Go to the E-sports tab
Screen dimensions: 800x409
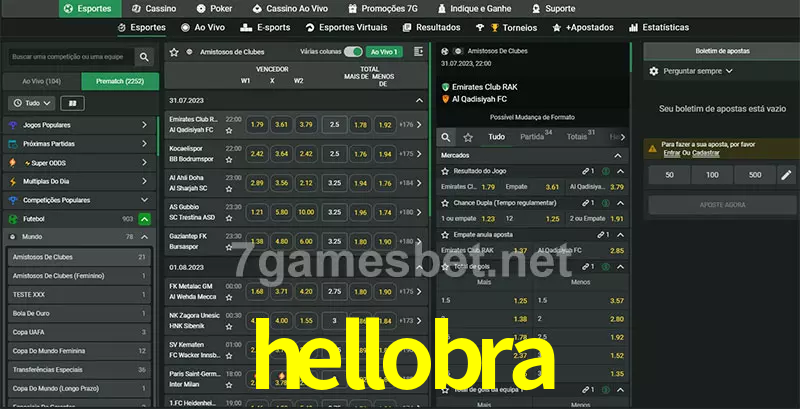pyautogui.click(x=265, y=28)
